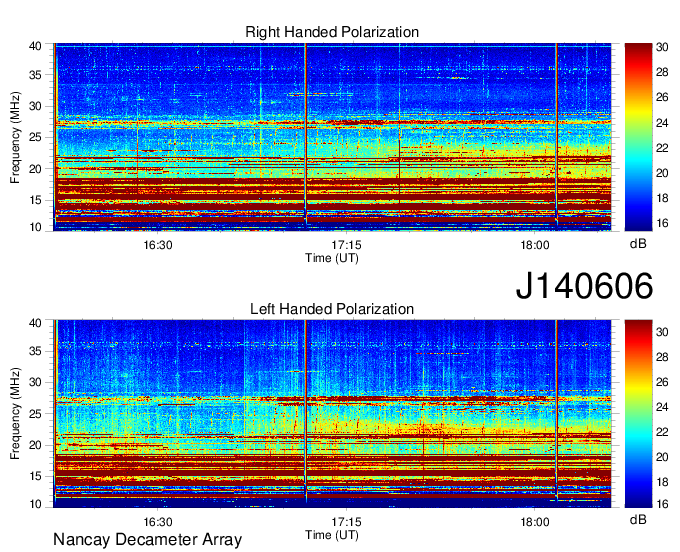This screenshot has width=680, height=552.
Task: Click "Time (UT)" axis label under Left Handed plot
Action: (332, 535)
